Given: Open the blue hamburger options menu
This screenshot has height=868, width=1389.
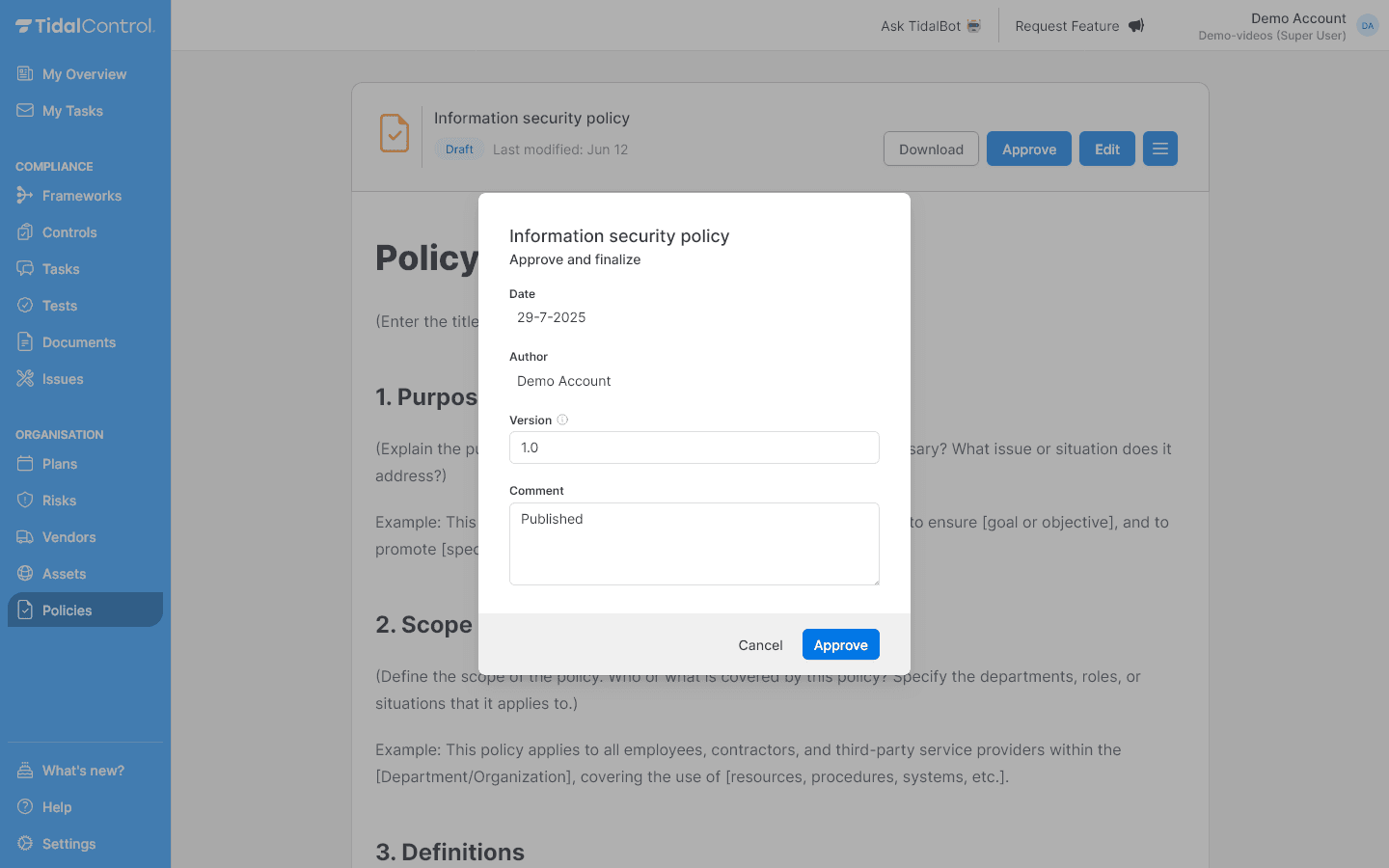Looking at the screenshot, I should click(x=1159, y=149).
